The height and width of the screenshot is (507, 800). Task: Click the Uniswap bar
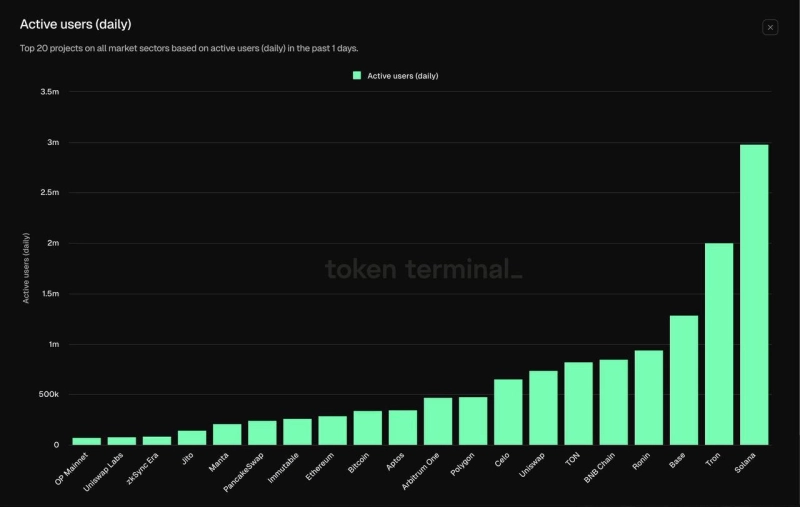tap(543, 407)
